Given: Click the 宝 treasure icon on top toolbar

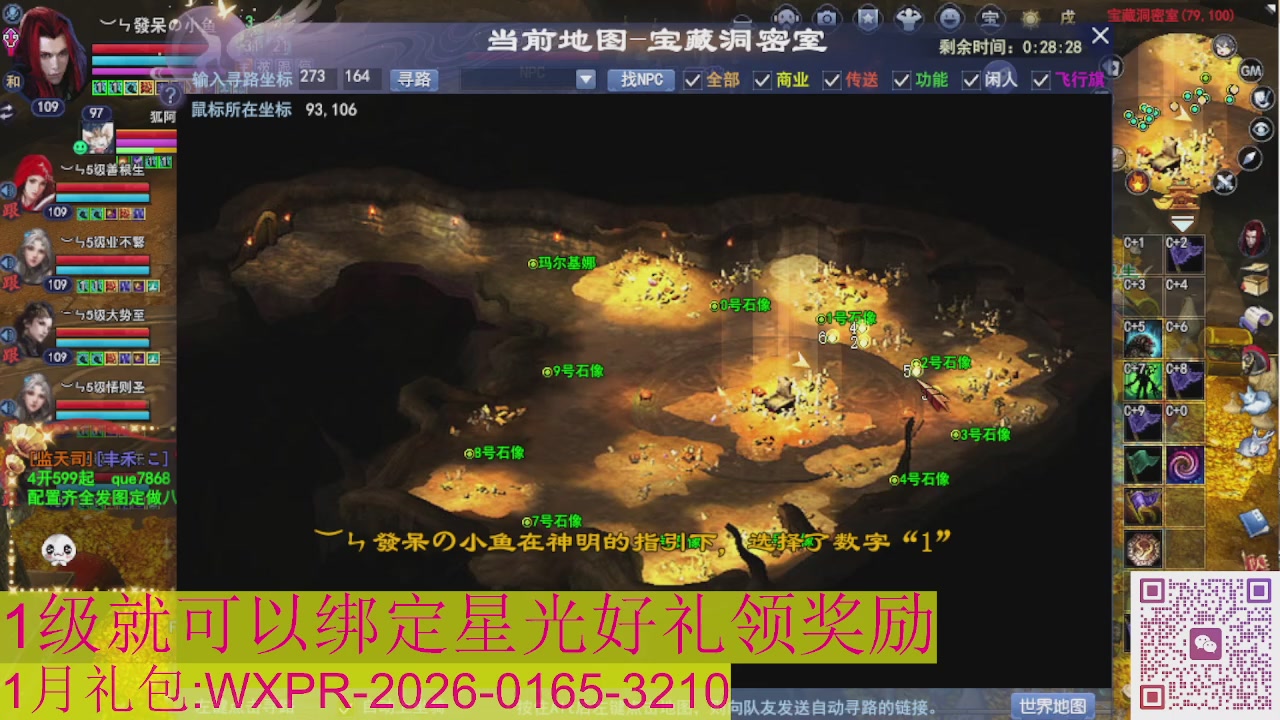Looking at the screenshot, I should pyautogui.click(x=991, y=17).
